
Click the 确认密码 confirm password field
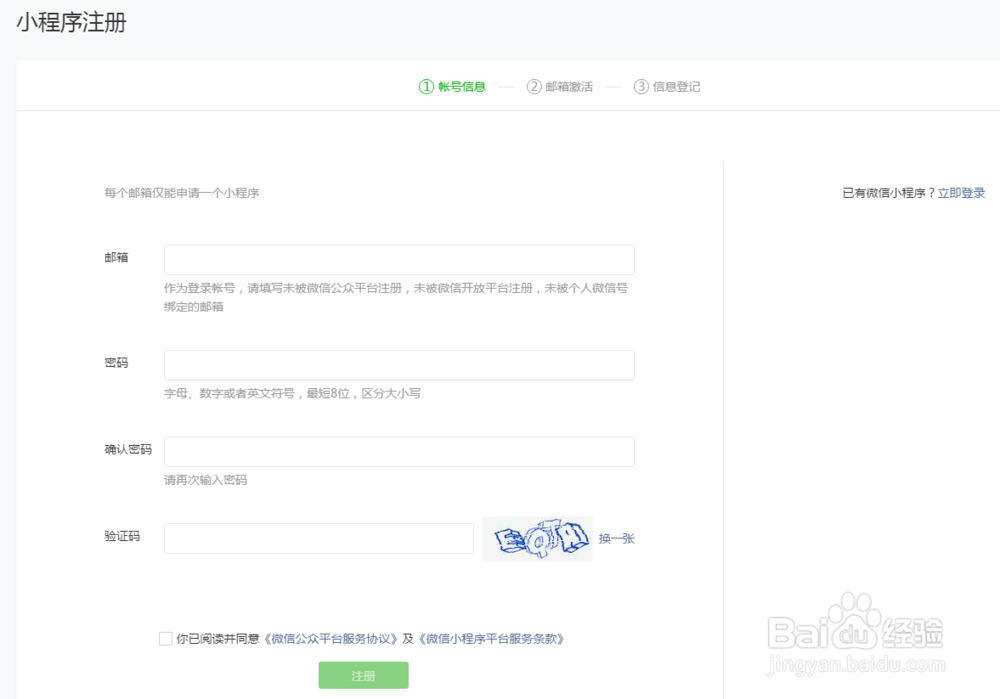[x=399, y=452]
